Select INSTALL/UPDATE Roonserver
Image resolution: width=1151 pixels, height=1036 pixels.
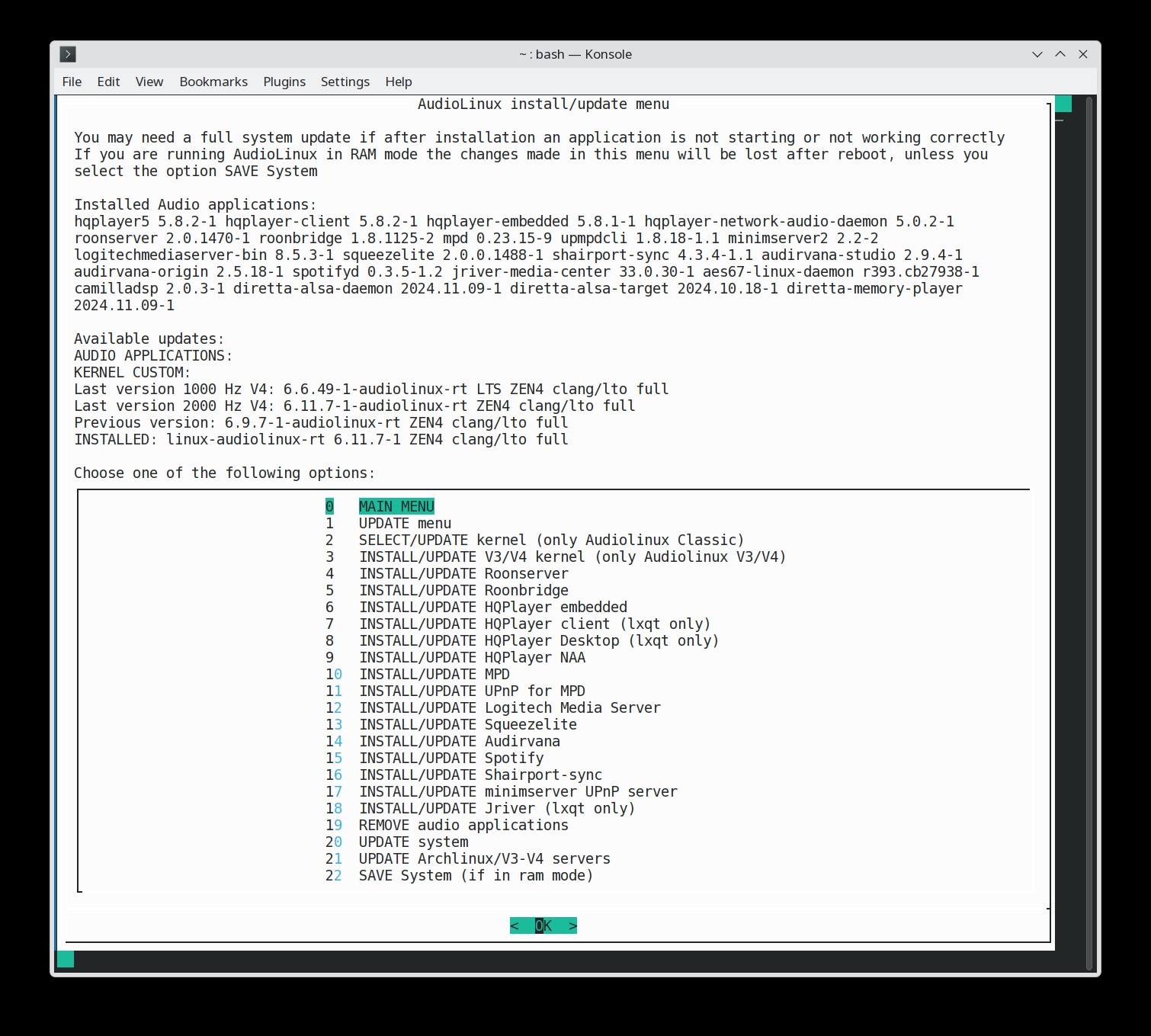coord(447,573)
